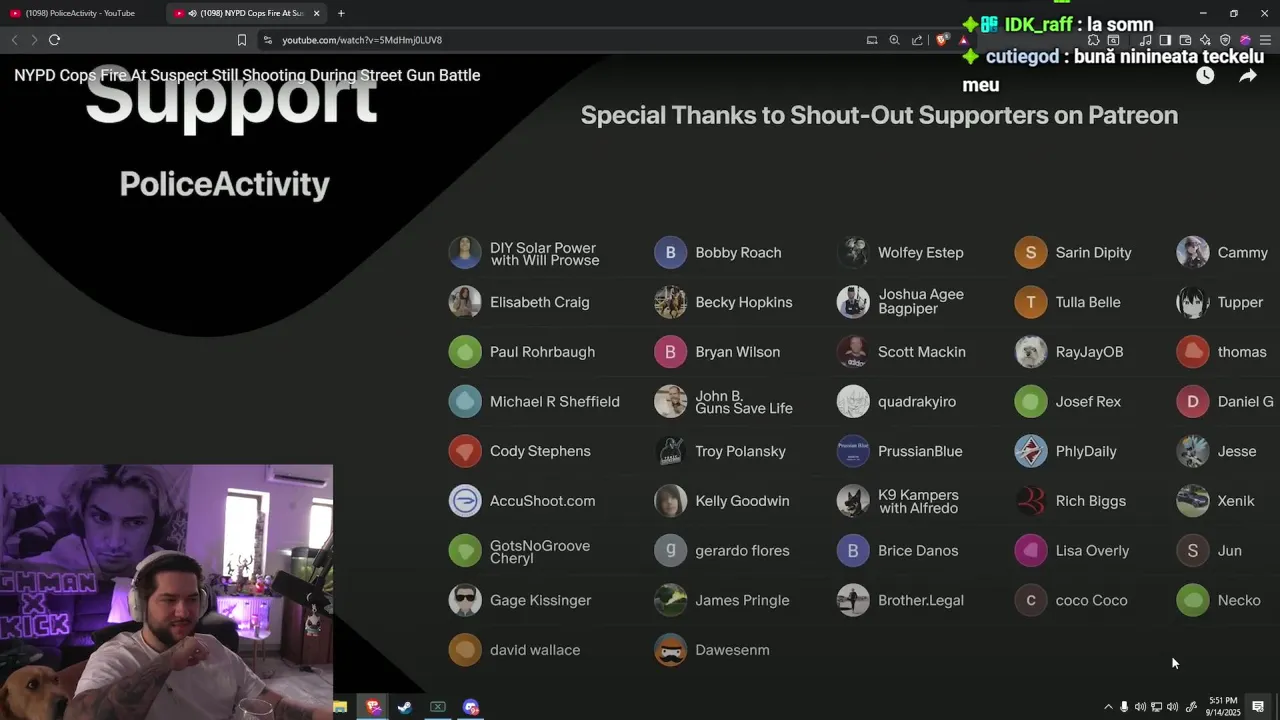Open the page zoom magnifier icon
Image resolution: width=1280 pixels, height=720 pixels.
pos(894,40)
